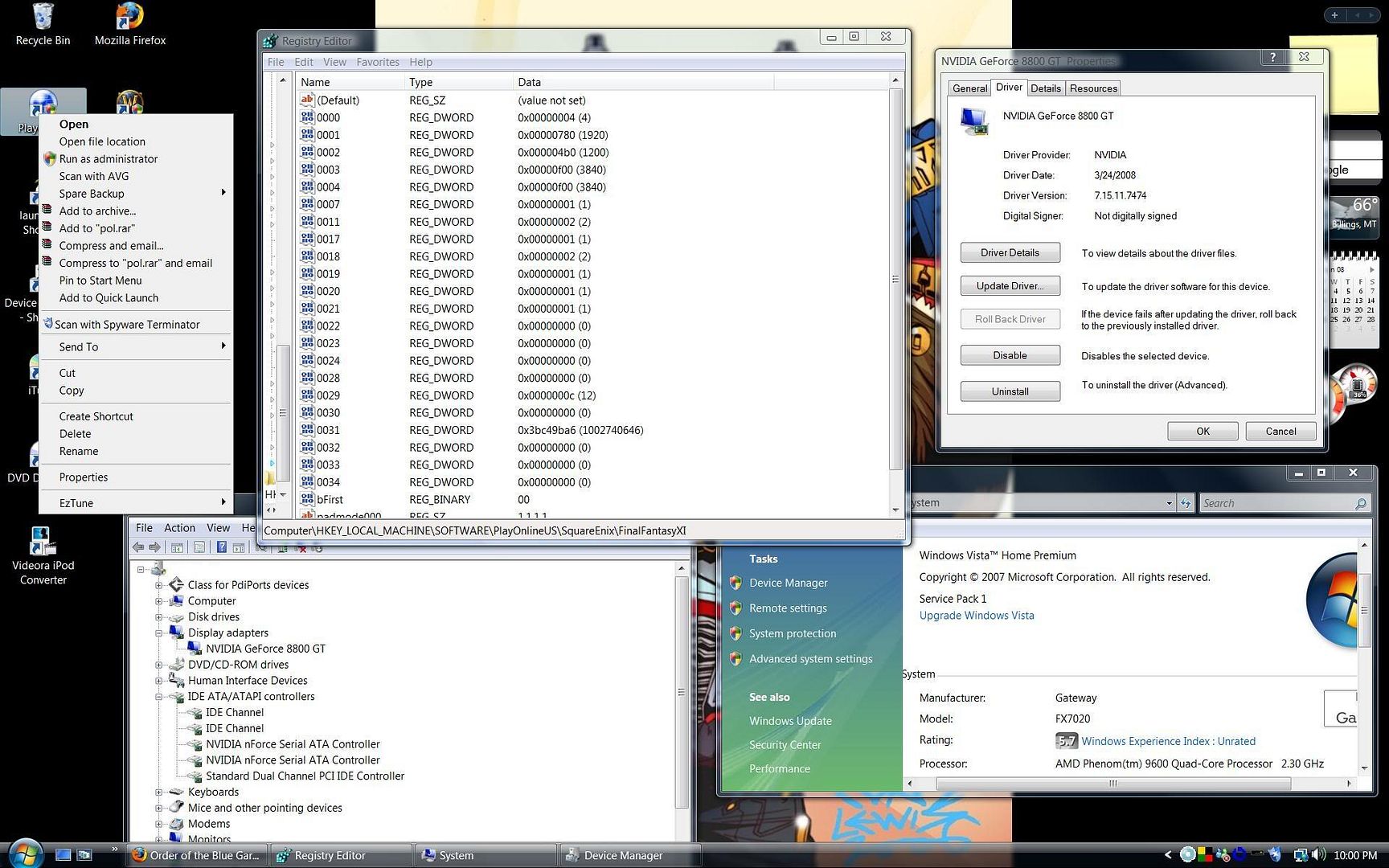Screen dimensions: 1389x868
Task: Switch to the Details tab in NVIDIA Properties
Action: coord(1046,88)
